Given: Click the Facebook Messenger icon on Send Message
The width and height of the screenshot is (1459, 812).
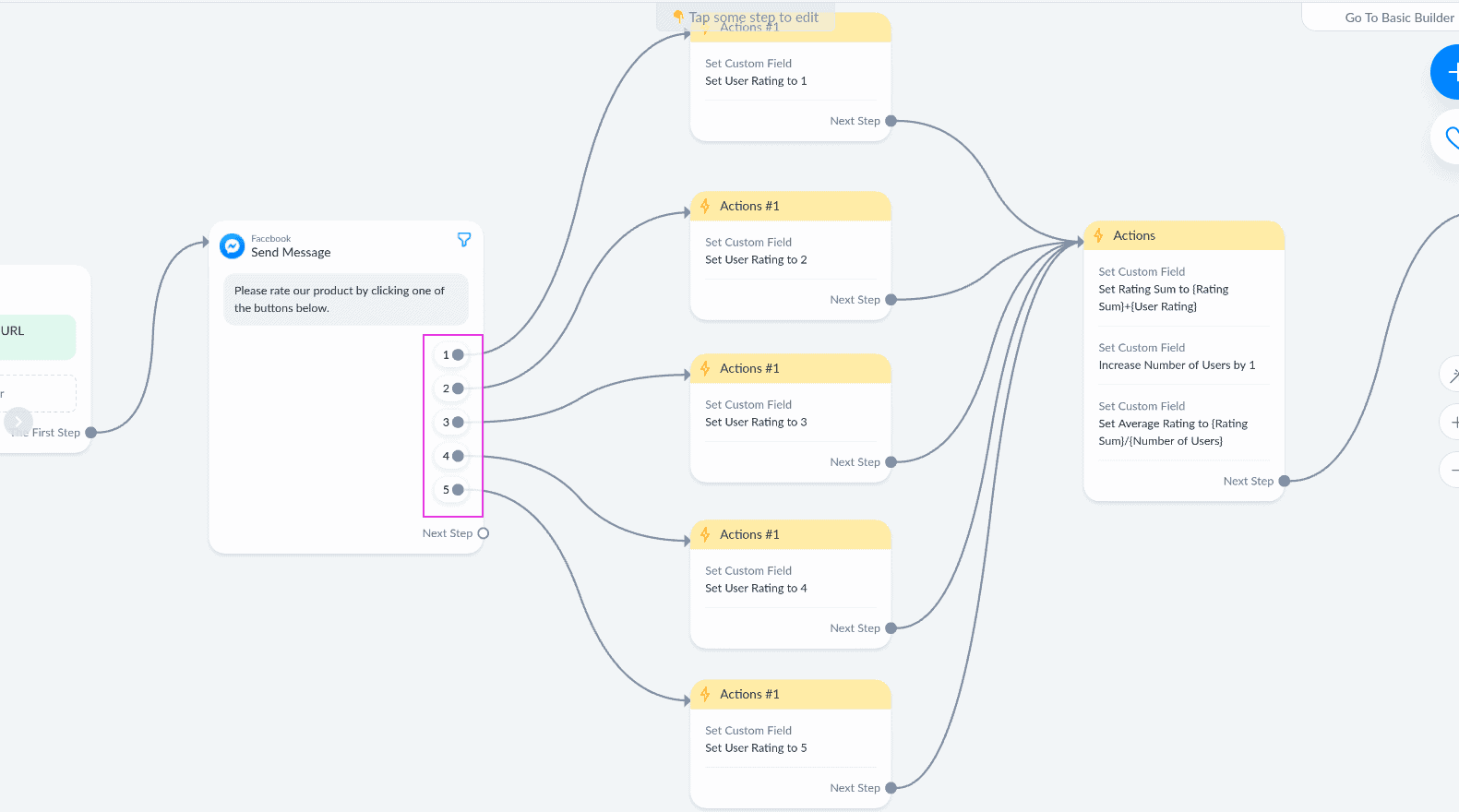Looking at the screenshot, I should click(233, 246).
